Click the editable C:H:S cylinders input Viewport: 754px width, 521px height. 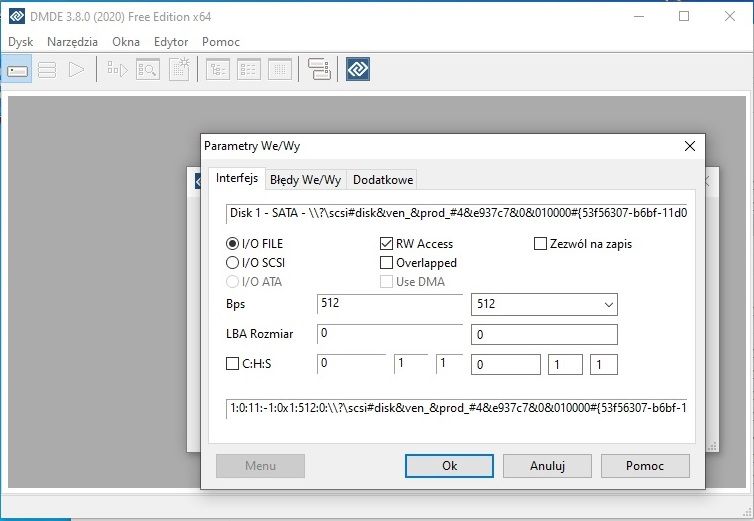[506, 365]
